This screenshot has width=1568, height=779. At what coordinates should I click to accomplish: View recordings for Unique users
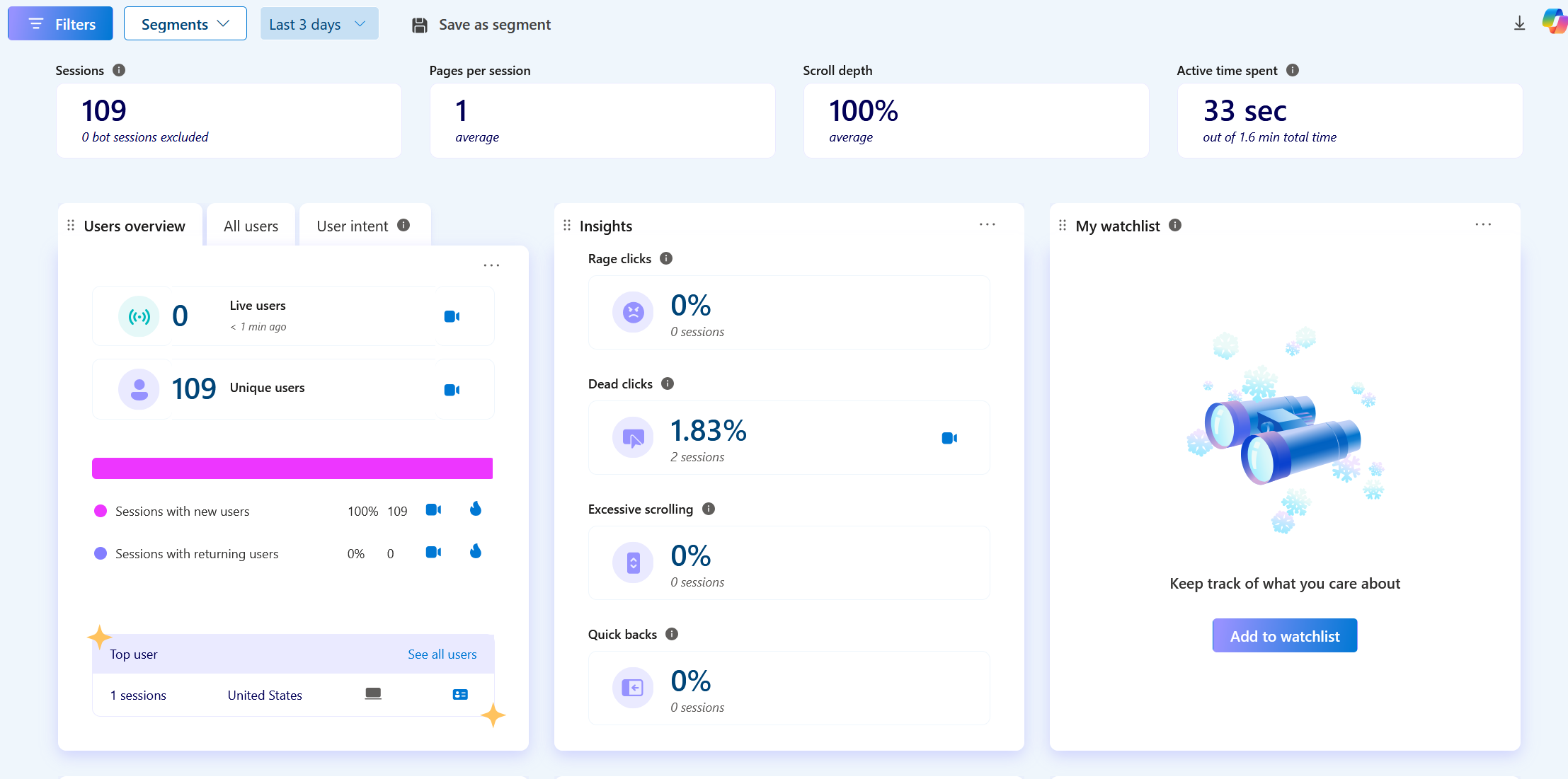point(452,390)
